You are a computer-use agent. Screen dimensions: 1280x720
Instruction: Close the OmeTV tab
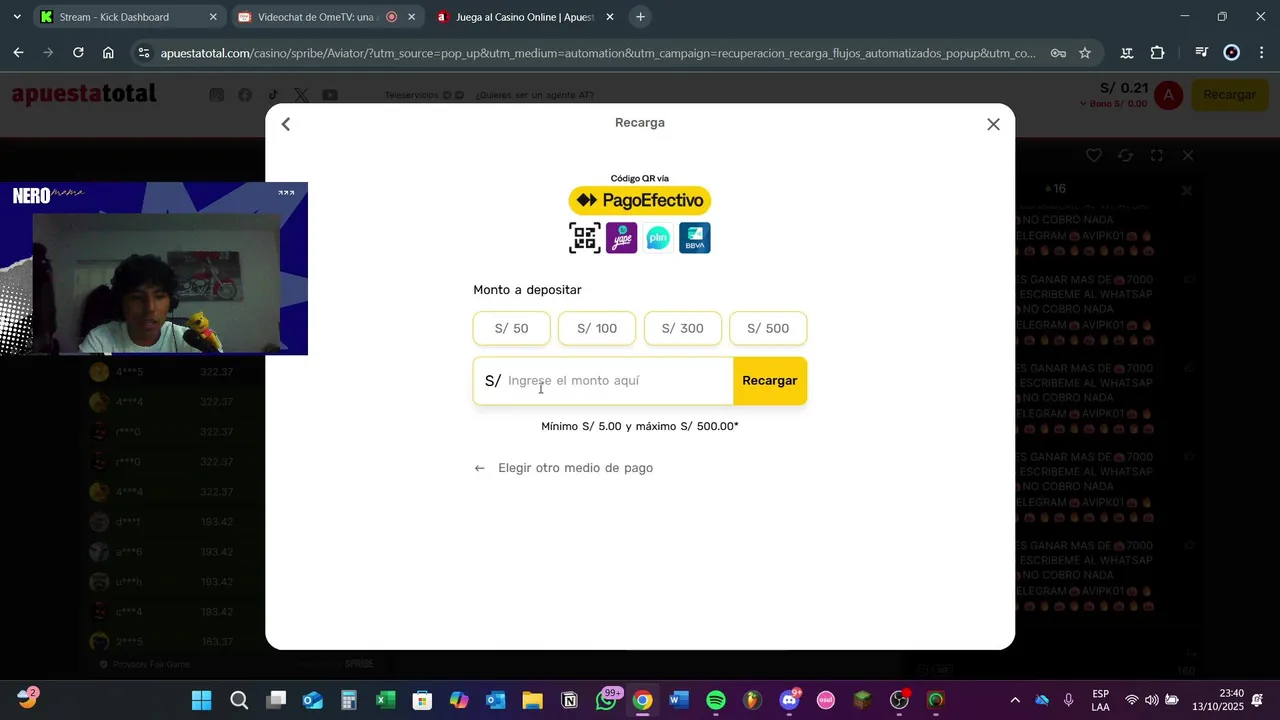coord(411,17)
